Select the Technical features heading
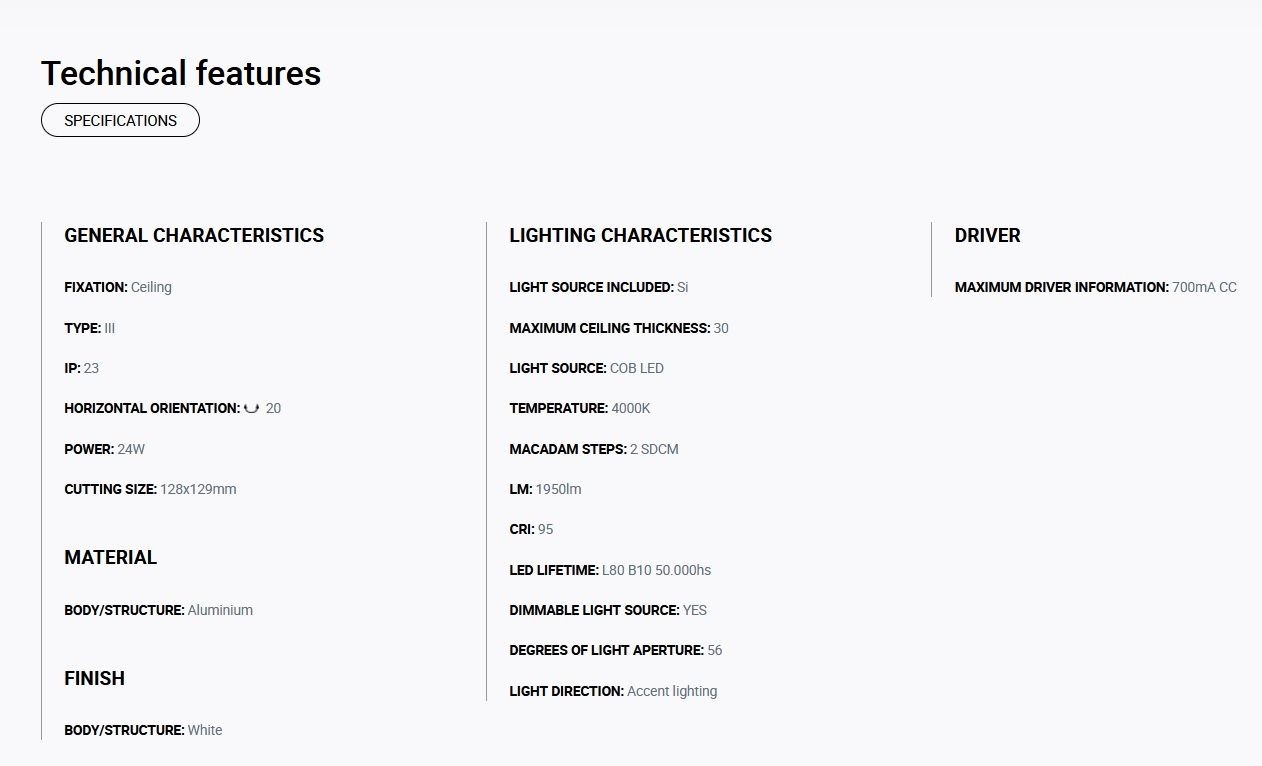 click(181, 73)
